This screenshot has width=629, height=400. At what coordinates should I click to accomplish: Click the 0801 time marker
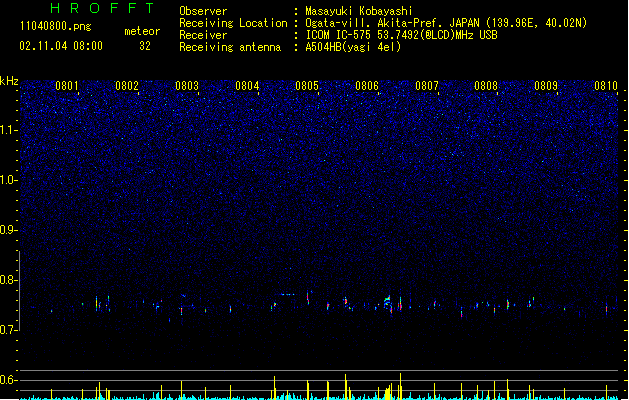point(67,86)
